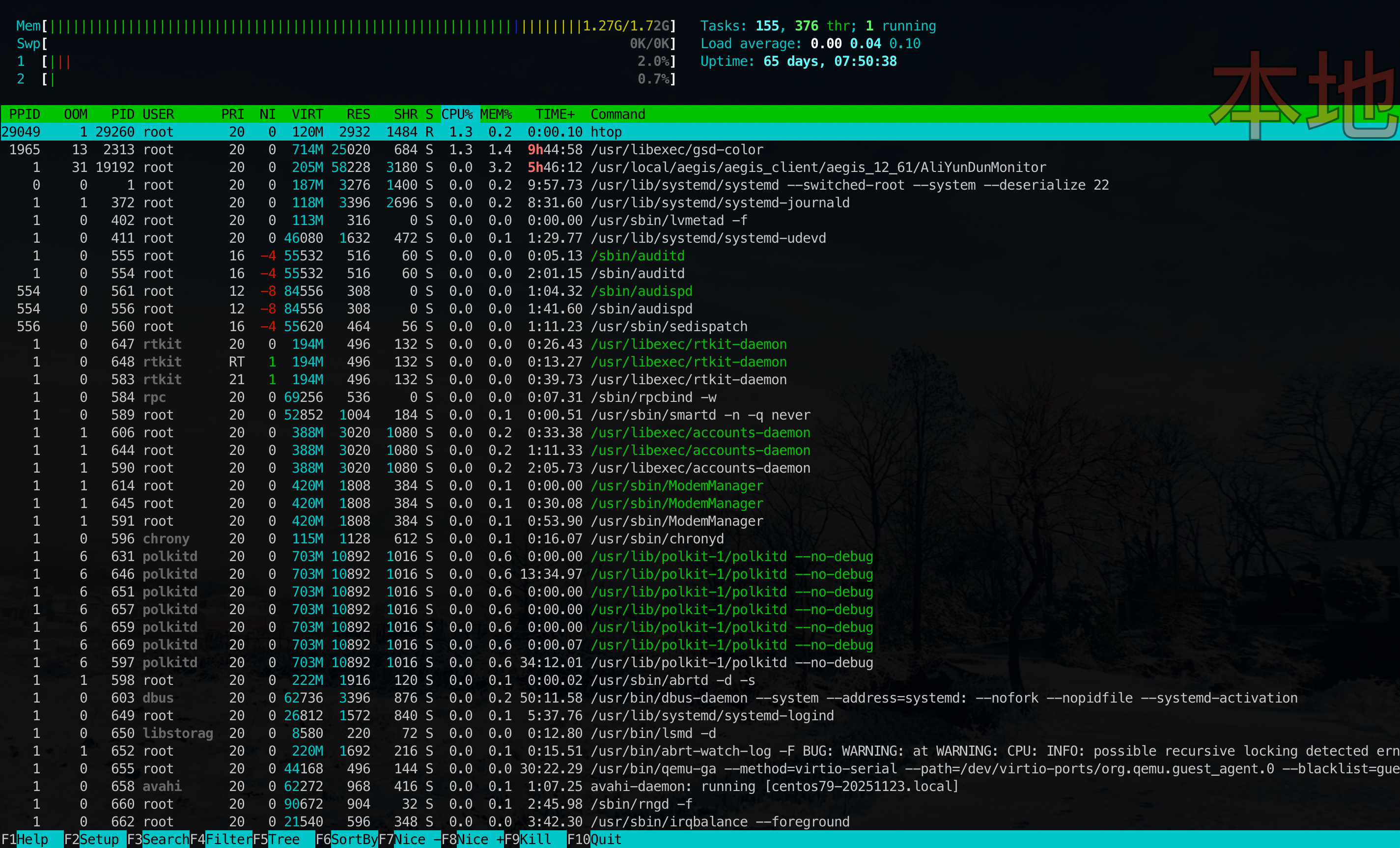Viewport: 1400px width, 848px height.
Task: Select the /sbin/auditd row with PID 554
Action: click(700, 273)
